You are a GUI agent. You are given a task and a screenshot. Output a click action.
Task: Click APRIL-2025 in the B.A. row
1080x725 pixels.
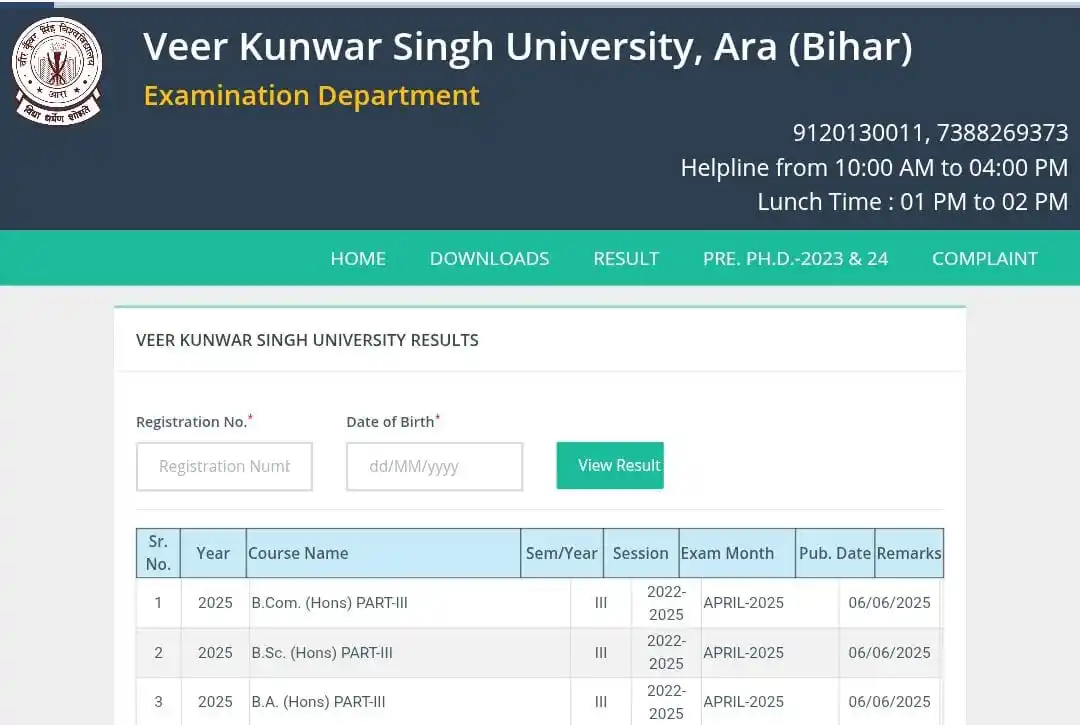point(743,702)
